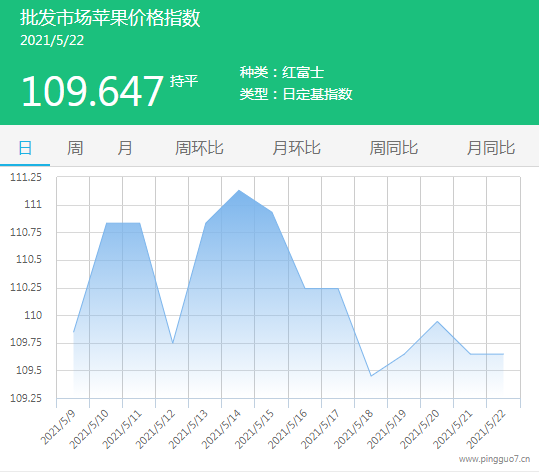The image size is (539, 472).
Task: Click the index value 109.647
Action: click(x=92, y=91)
